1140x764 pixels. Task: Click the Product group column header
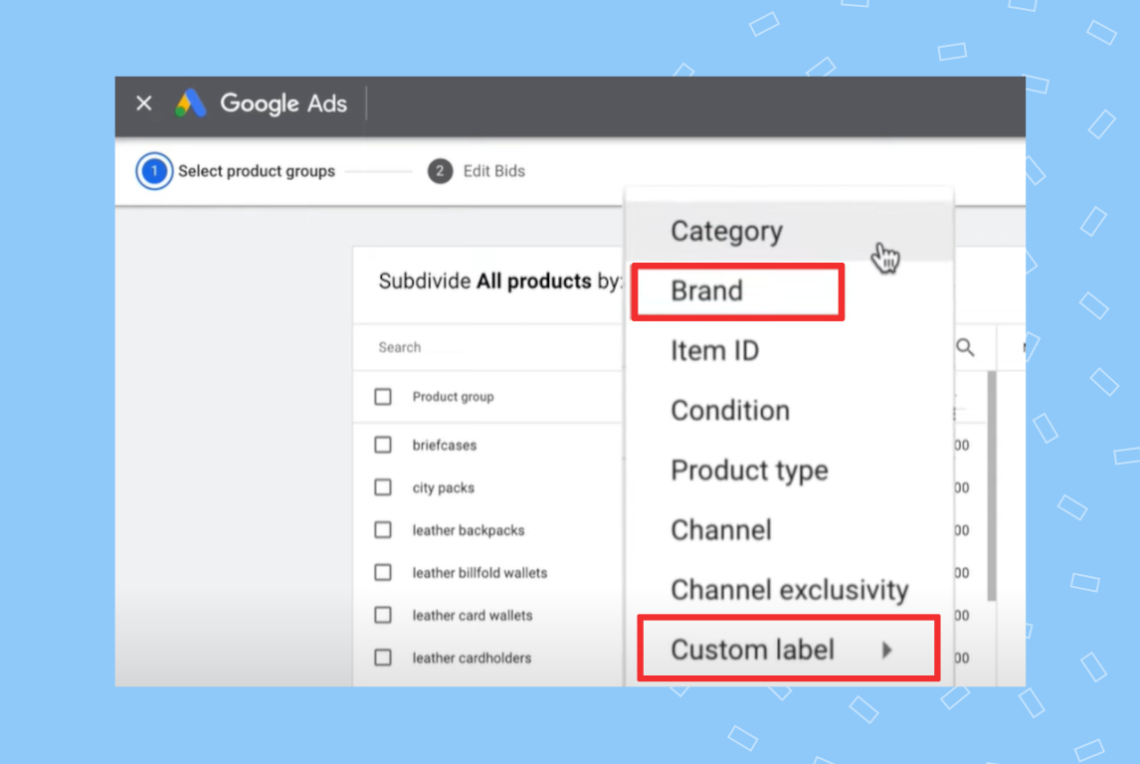[453, 397]
